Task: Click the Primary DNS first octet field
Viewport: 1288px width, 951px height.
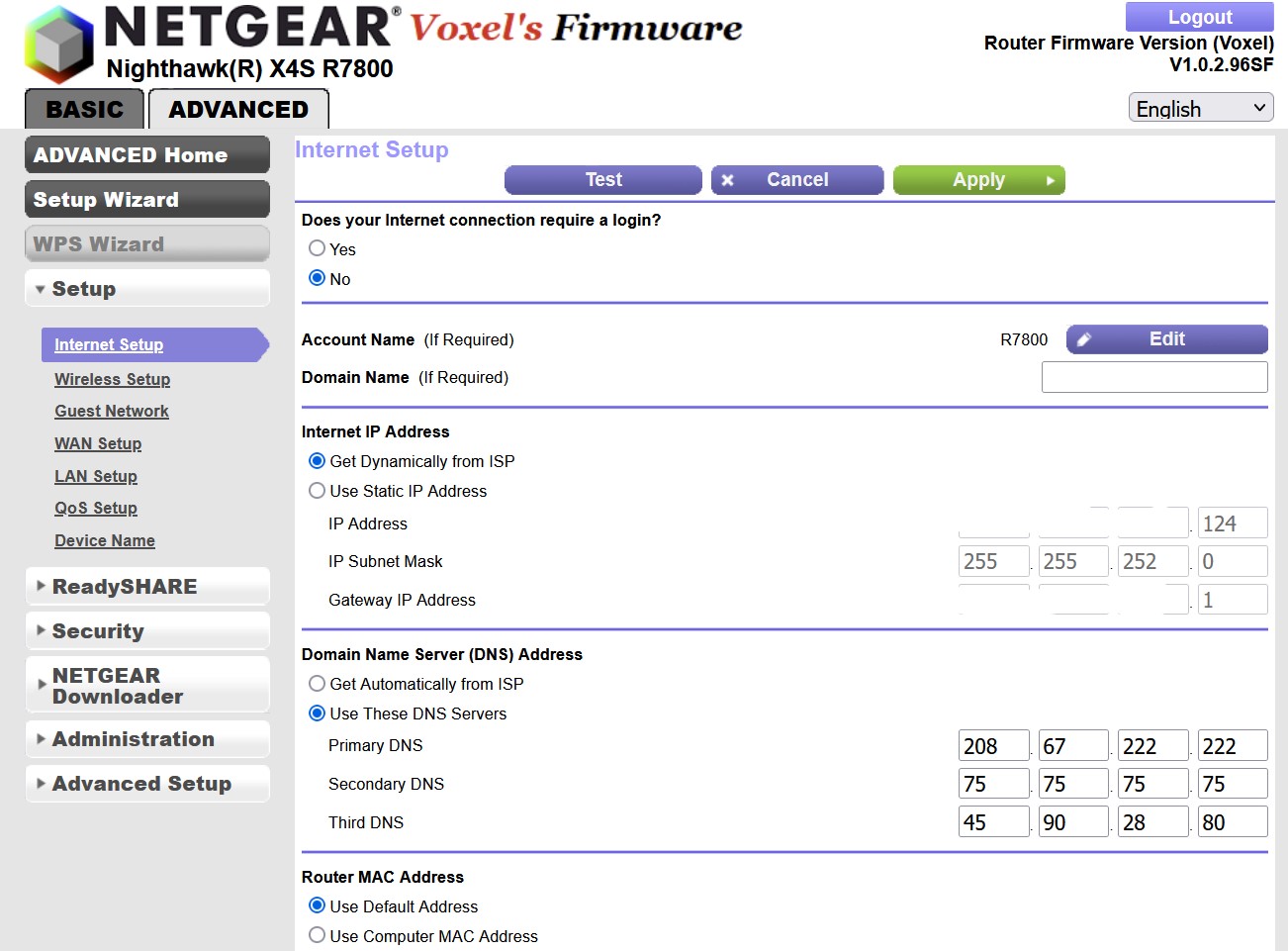Action: [x=993, y=745]
